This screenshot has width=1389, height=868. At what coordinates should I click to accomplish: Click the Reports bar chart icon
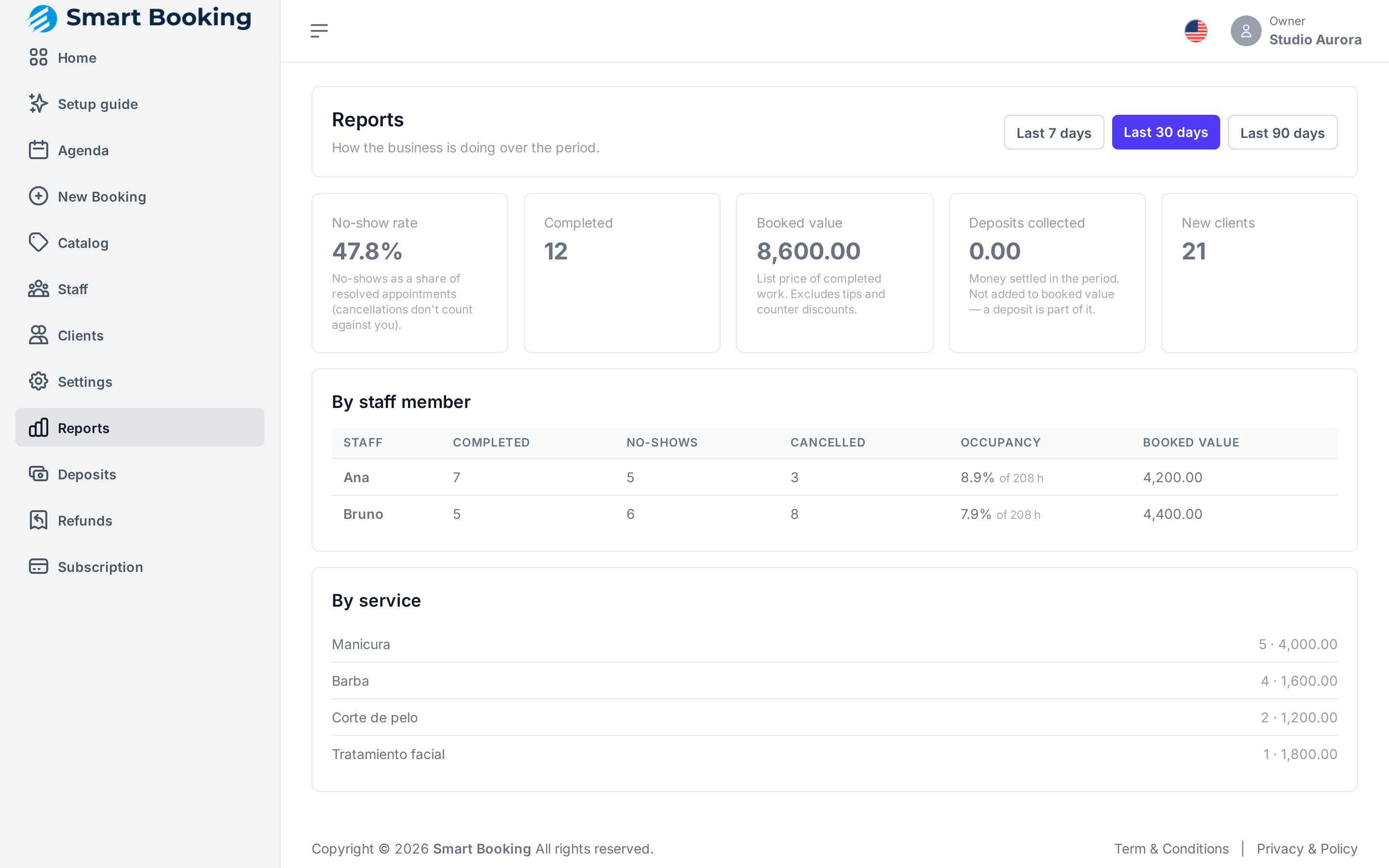[x=39, y=428]
